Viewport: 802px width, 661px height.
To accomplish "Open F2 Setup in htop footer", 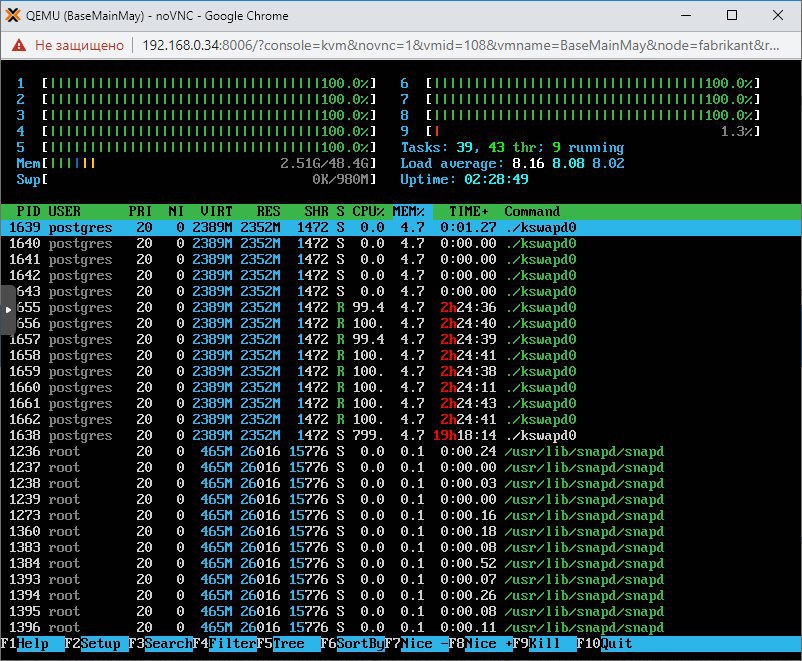I will [x=96, y=644].
